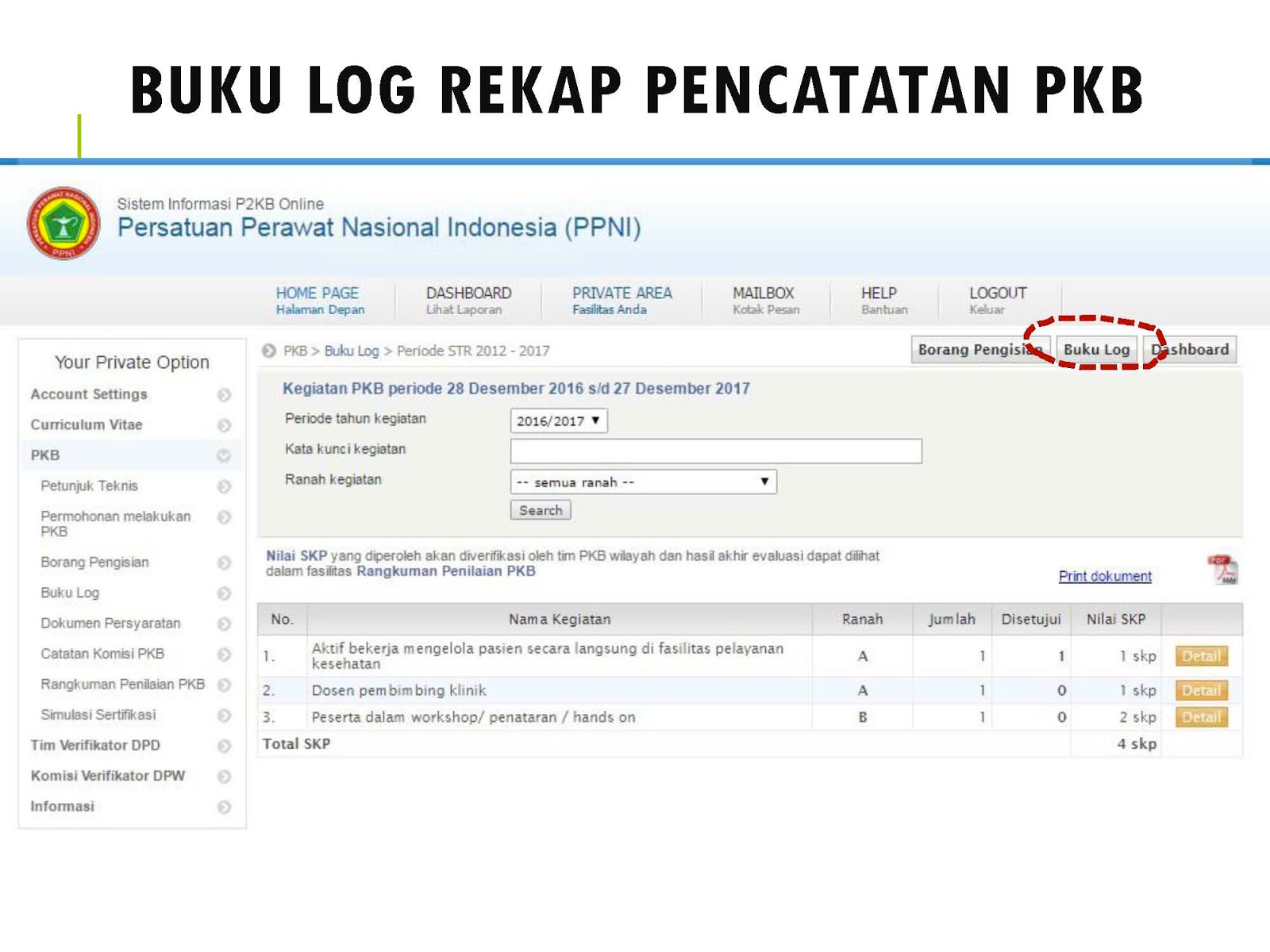This screenshot has width=1270, height=952.
Task: Click arrow icon beside Borang Pengisian
Action: 224,563
